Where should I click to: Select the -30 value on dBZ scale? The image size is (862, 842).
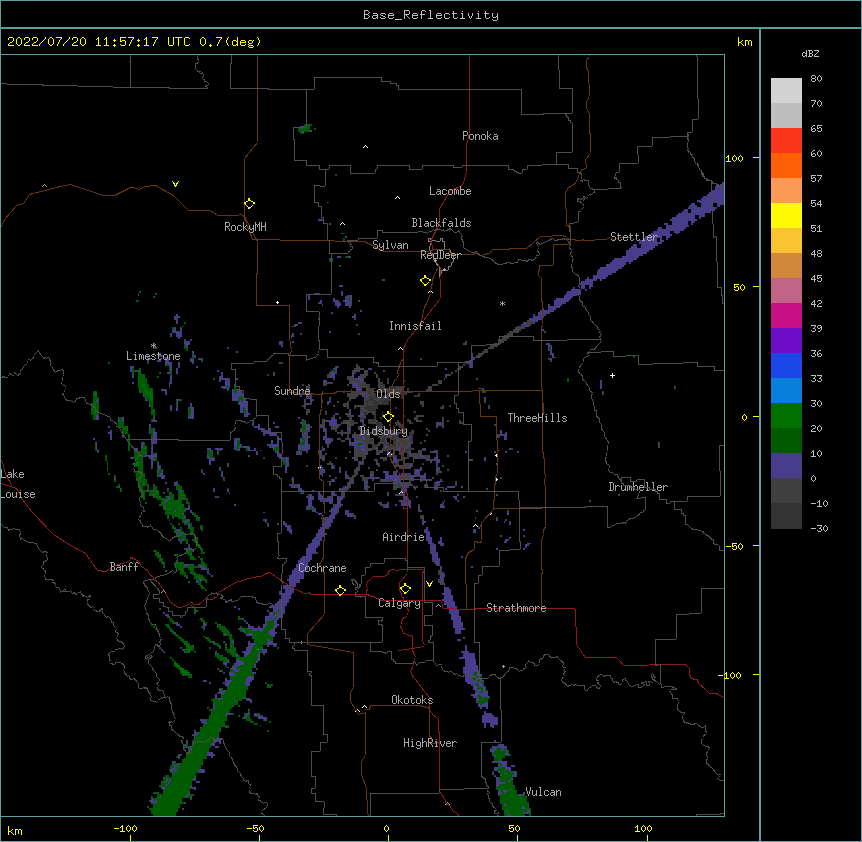(819, 528)
